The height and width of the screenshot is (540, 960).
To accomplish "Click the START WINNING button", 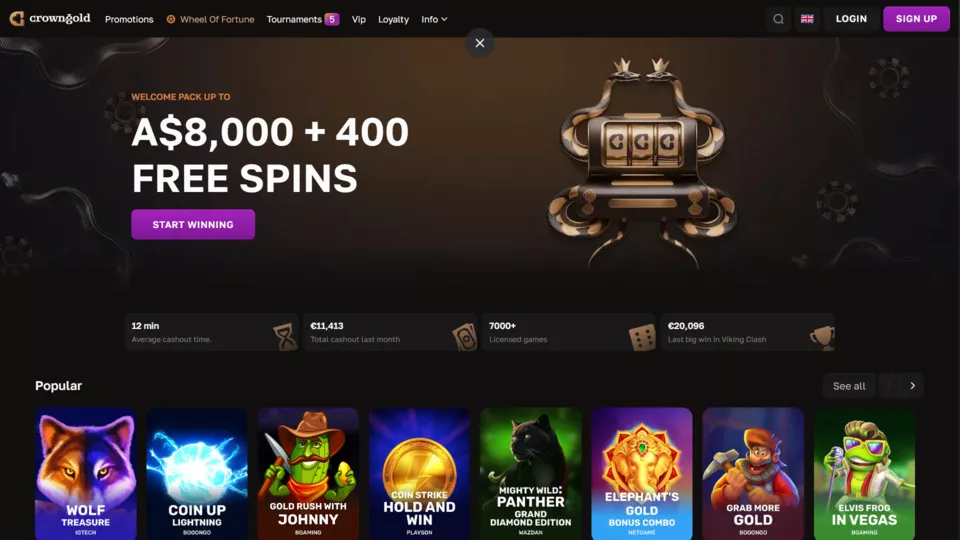I will [x=193, y=225].
